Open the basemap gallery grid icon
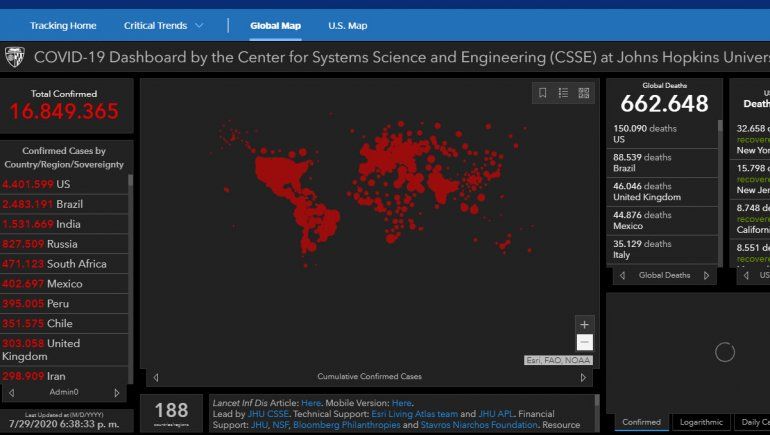Image resolution: width=770 pixels, height=435 pixels. pyautogui.click(x=584, y=93)
